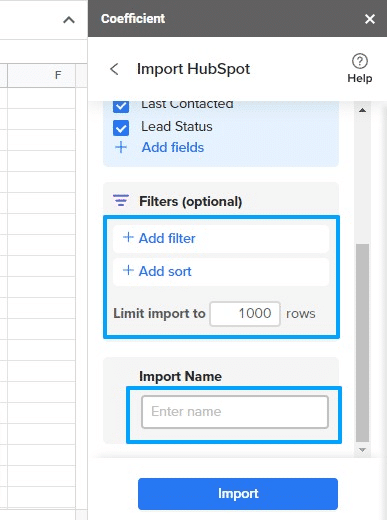
Task: Uncheck the Lead Status field checkbox
Action: point(121,128)
